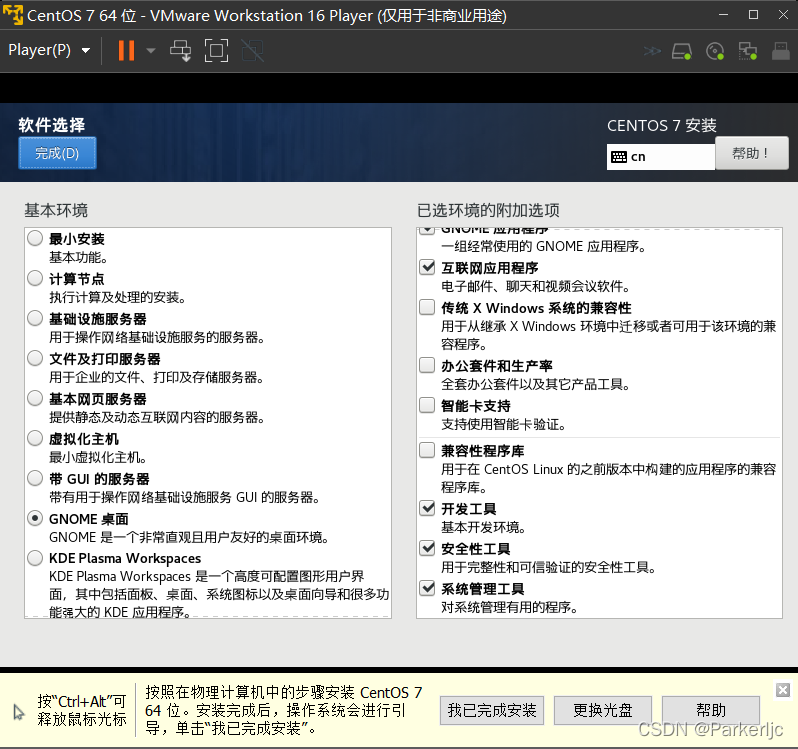Select the 基础设施服务器 radio button
This screenshot has height=749, width=798.
click(35, 319)
